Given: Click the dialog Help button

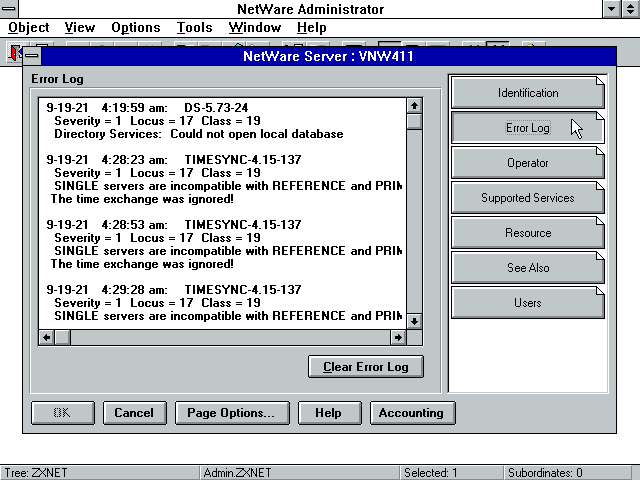Looking at the screenshot, I should [330, 413].
